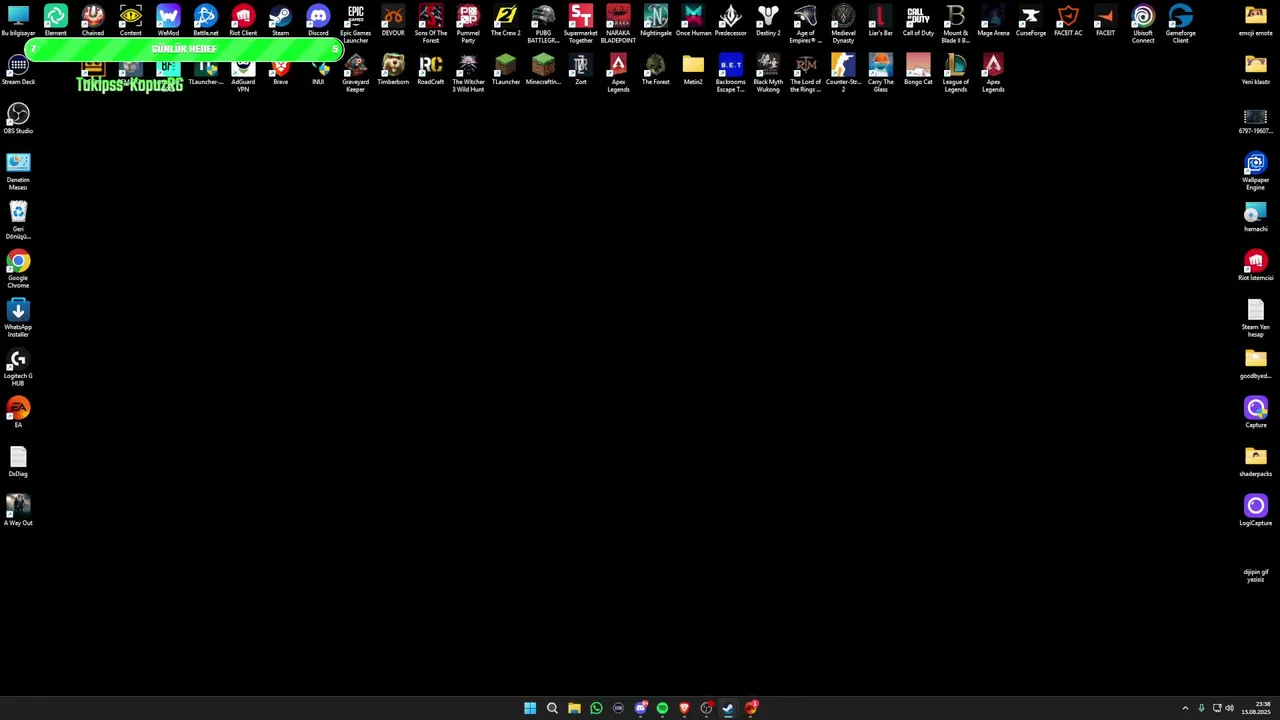Select the Destiny 2 icon
This screenshot has height=720, width=1280.
tap(768, 21)
